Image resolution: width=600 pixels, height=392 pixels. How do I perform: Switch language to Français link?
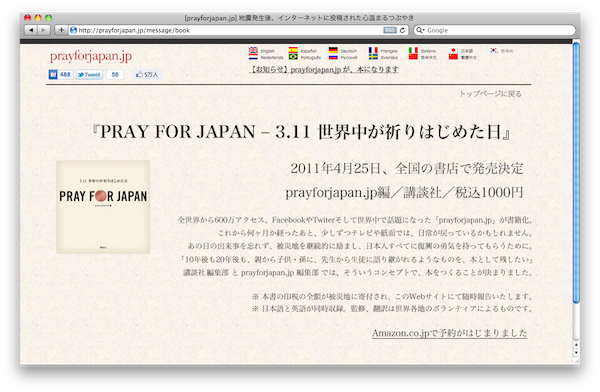click(389, 51)
